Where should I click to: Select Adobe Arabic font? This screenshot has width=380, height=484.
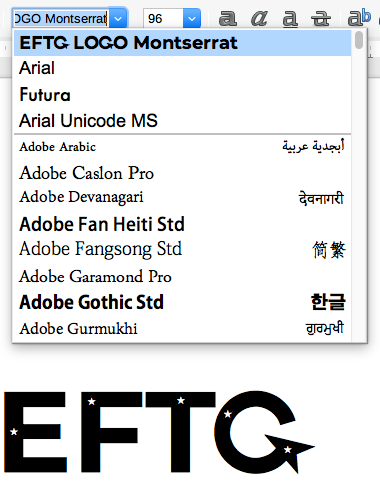click(182, 147)
